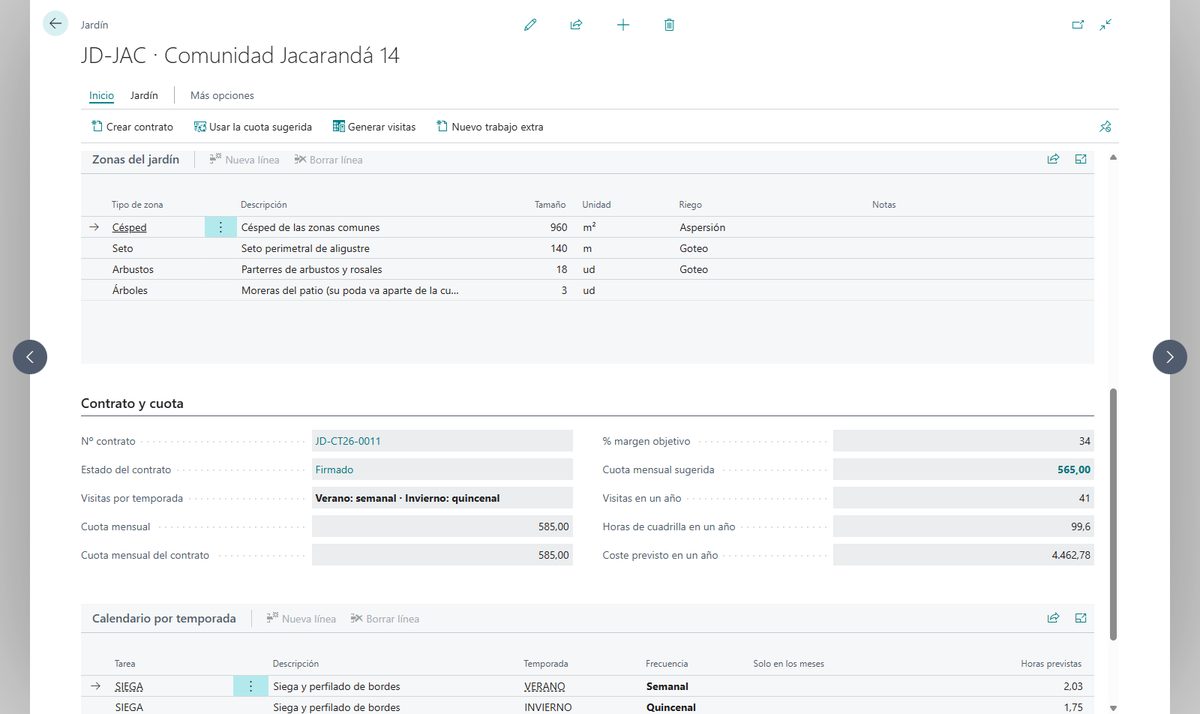Click 'Seto perimetral de aligustre' description

click(304, 248)
